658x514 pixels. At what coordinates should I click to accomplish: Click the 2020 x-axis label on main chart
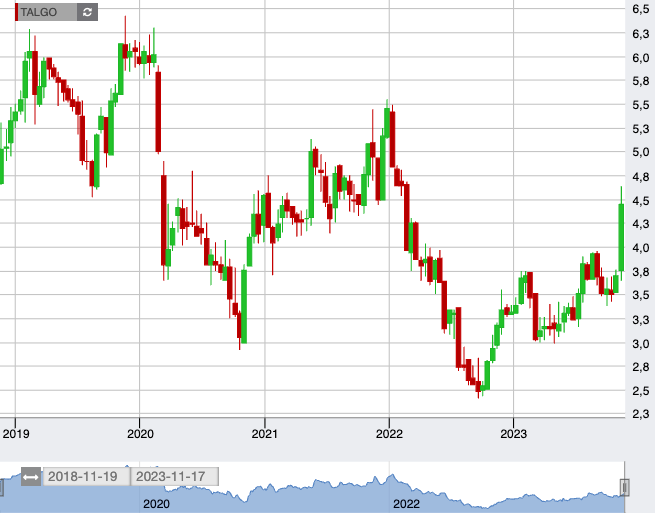[x=140, y=434]
